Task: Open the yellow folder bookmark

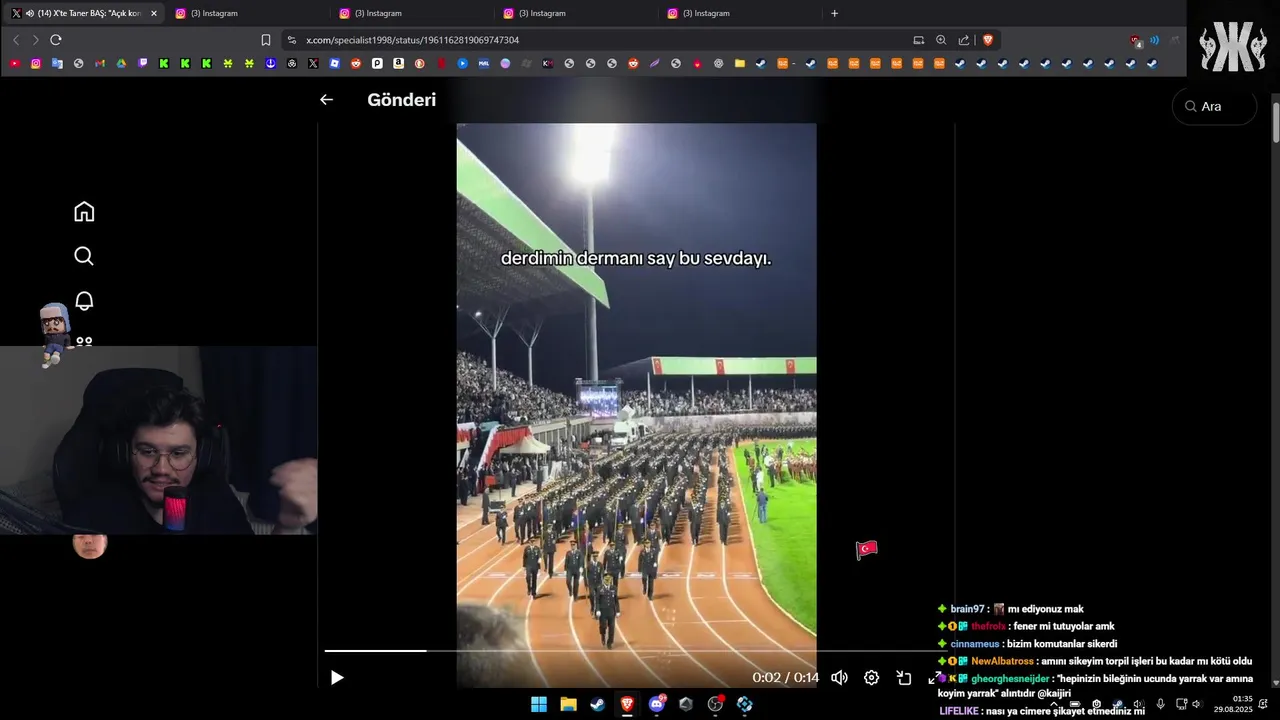Action: pos(740,63)
